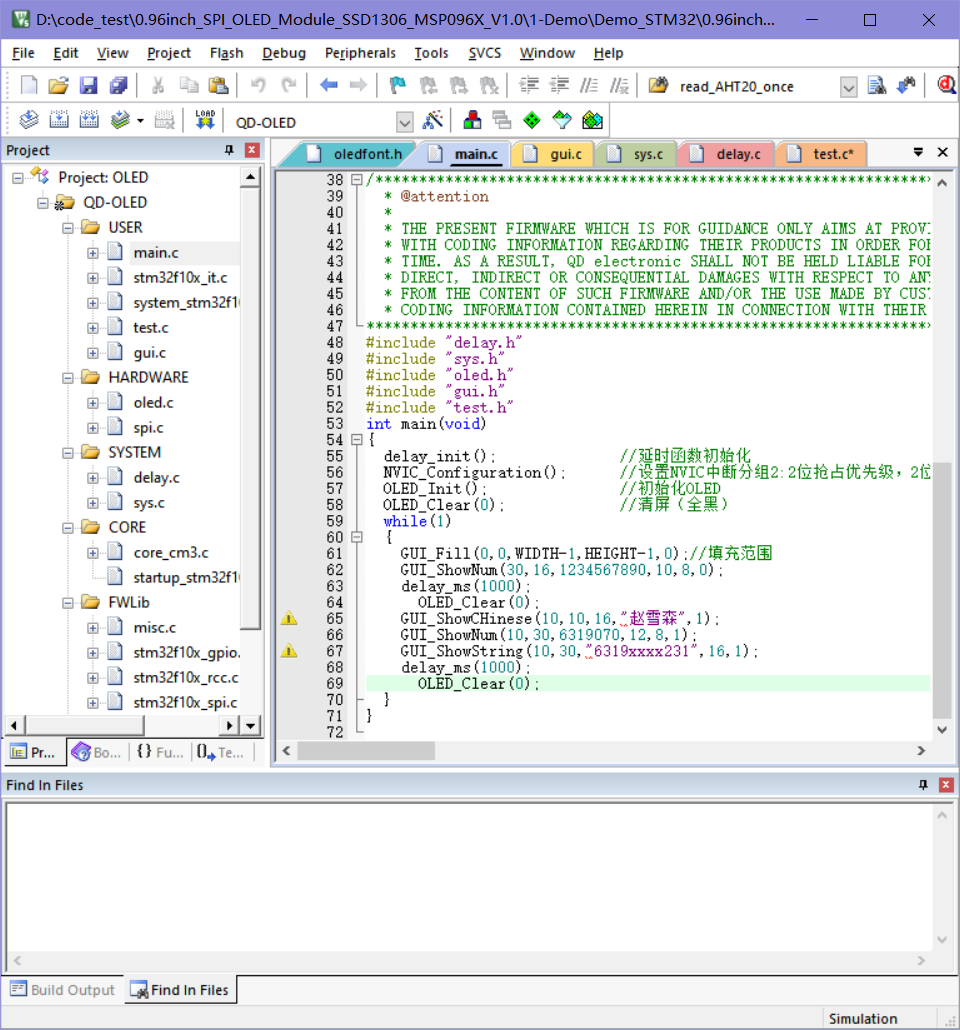
Task: Paste from the clipboard
Action: tap(221, 86)
